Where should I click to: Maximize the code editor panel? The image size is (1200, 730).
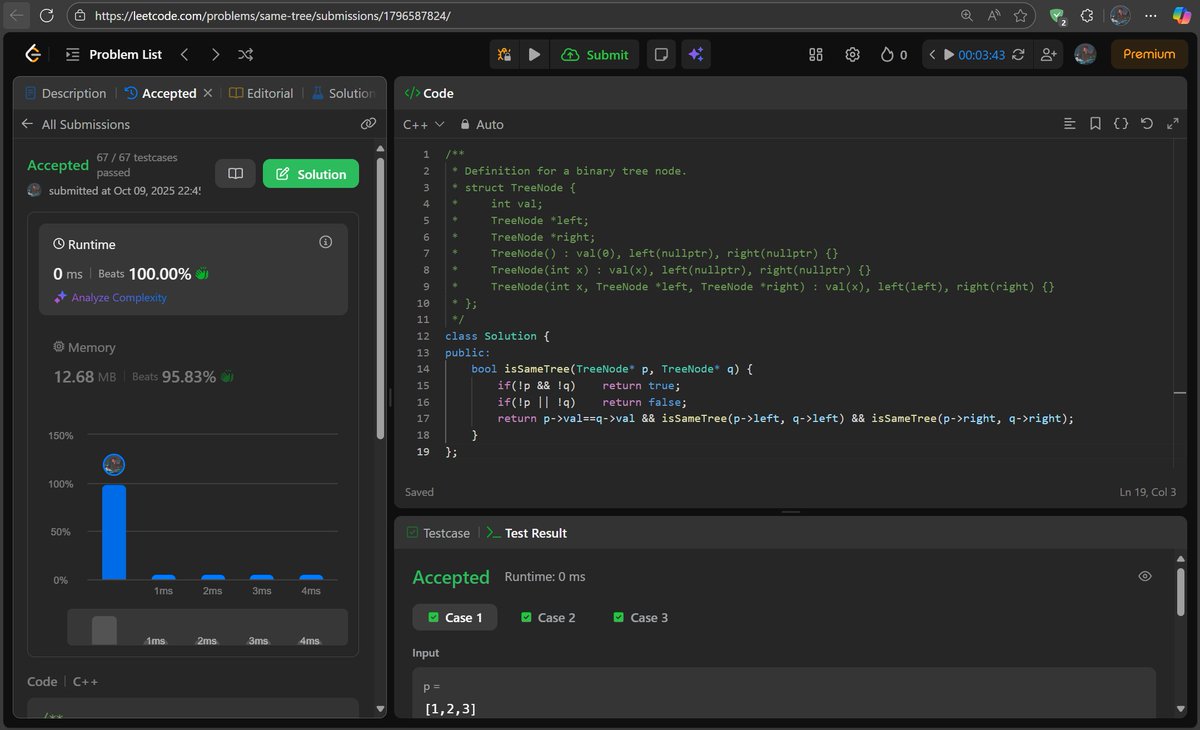click(x=1172, y=124)
